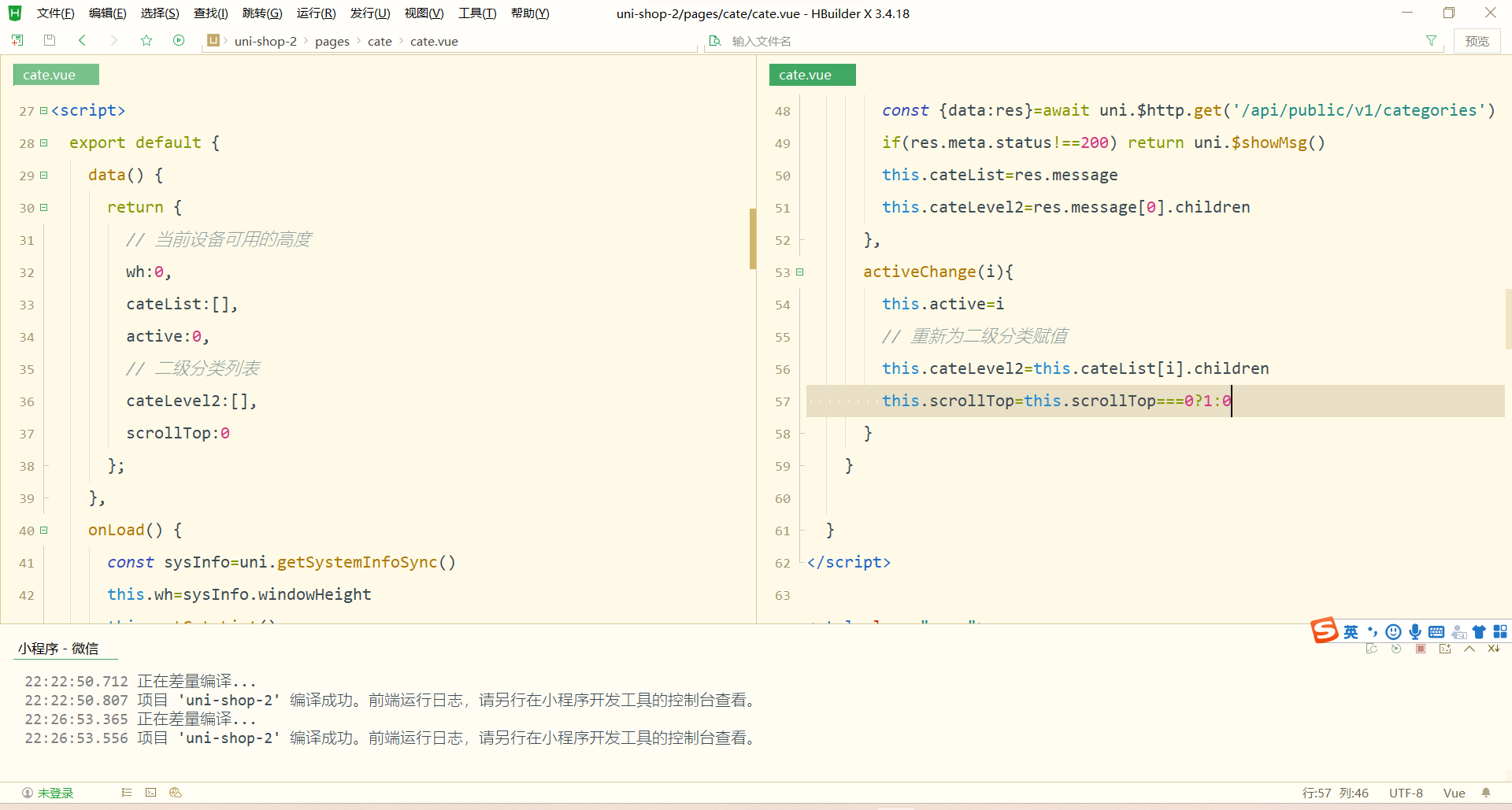Click the notification bell icon

(x=1486, y=793)
